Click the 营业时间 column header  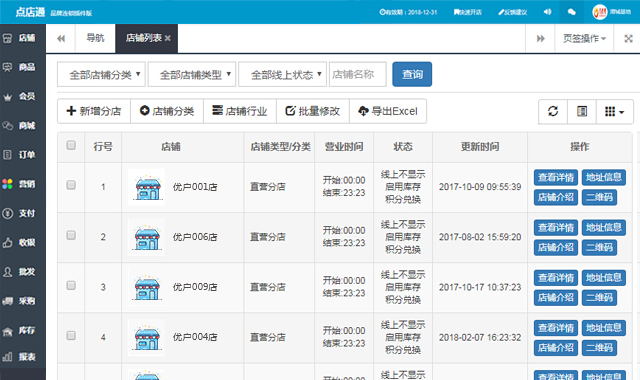point(344,147)
